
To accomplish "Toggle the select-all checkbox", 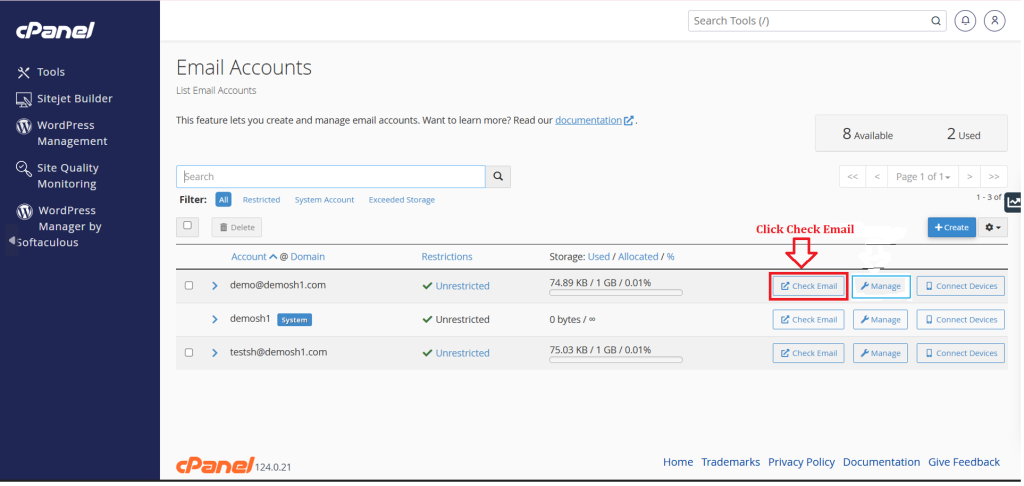I will point(187,225).
